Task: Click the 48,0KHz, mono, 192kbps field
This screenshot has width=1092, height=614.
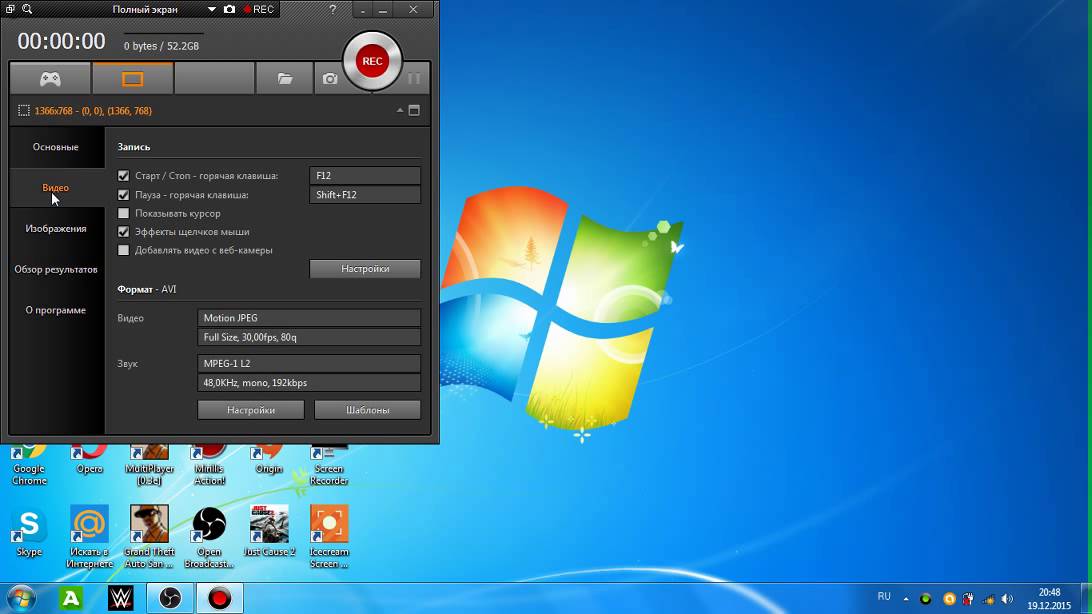Action: 309,383
